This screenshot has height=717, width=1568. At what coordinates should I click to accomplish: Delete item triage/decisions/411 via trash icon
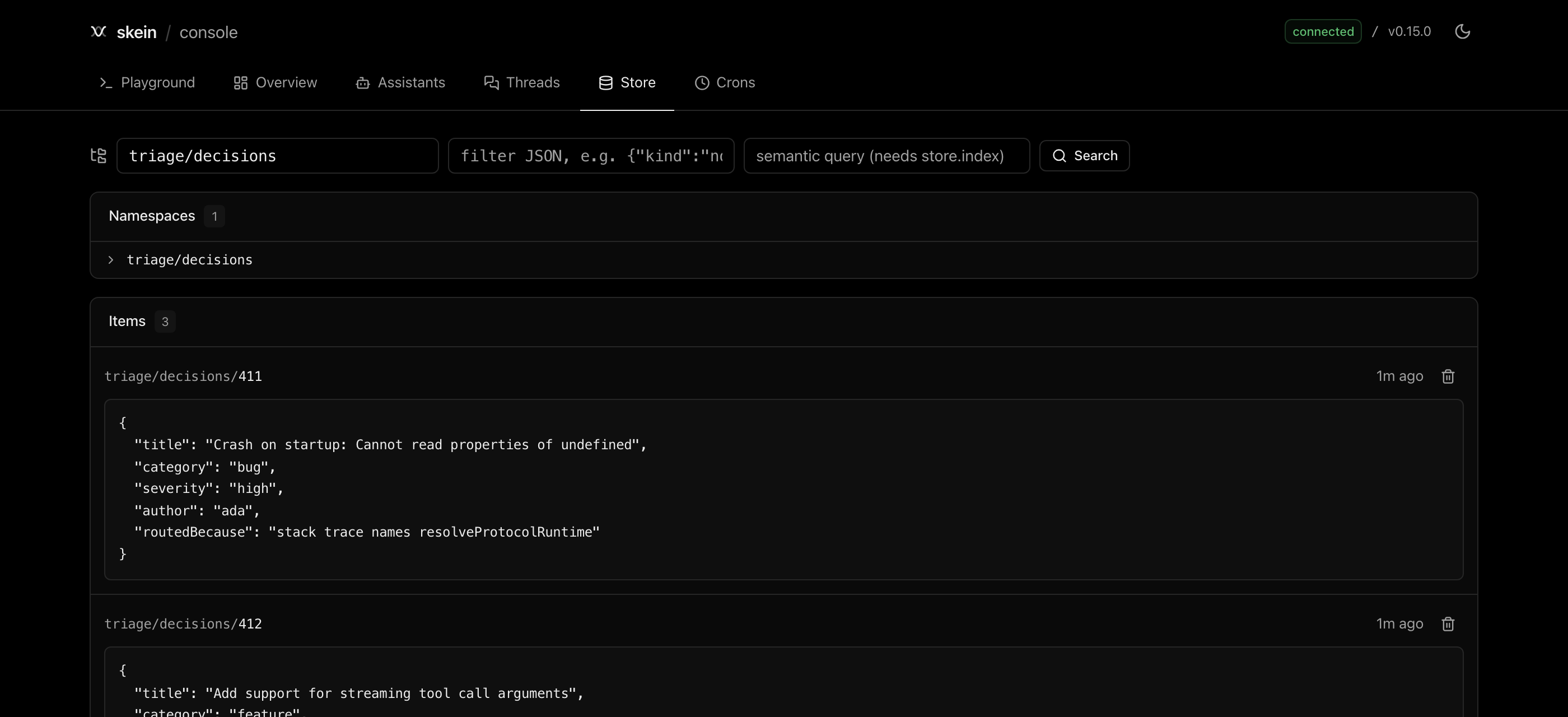click(x=1448, y=376)
